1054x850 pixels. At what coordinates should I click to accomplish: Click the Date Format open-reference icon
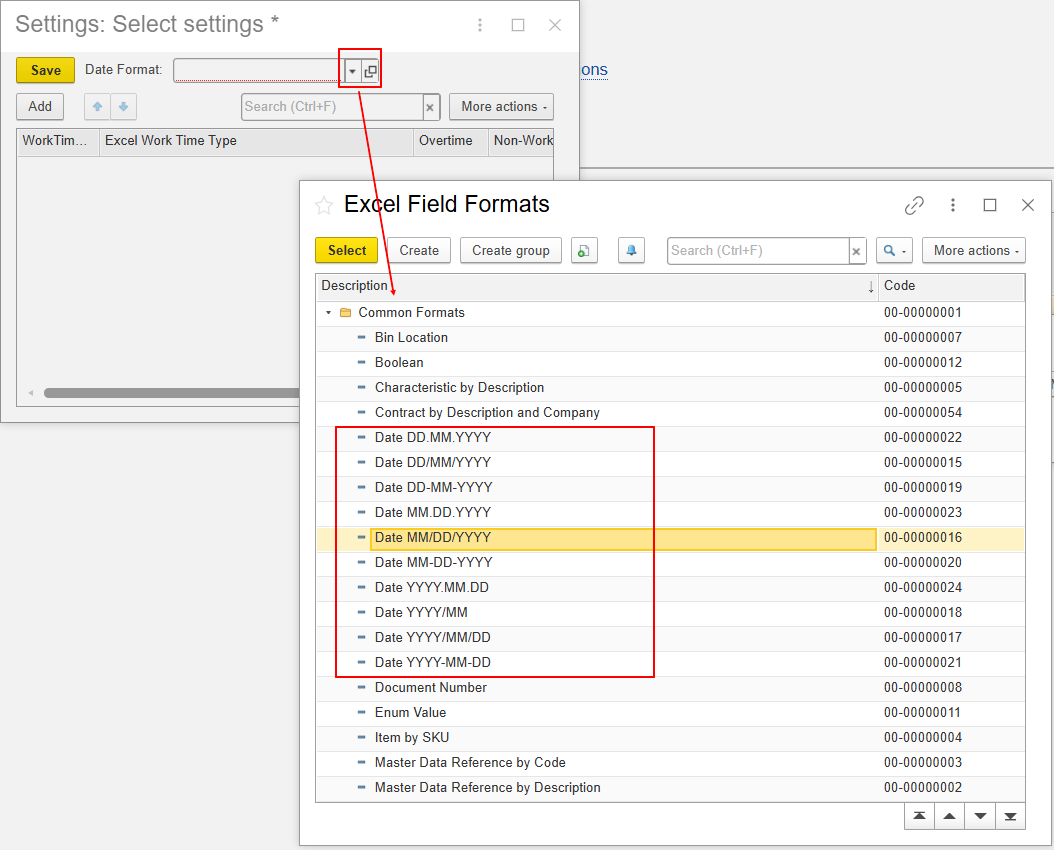point(370,71)
